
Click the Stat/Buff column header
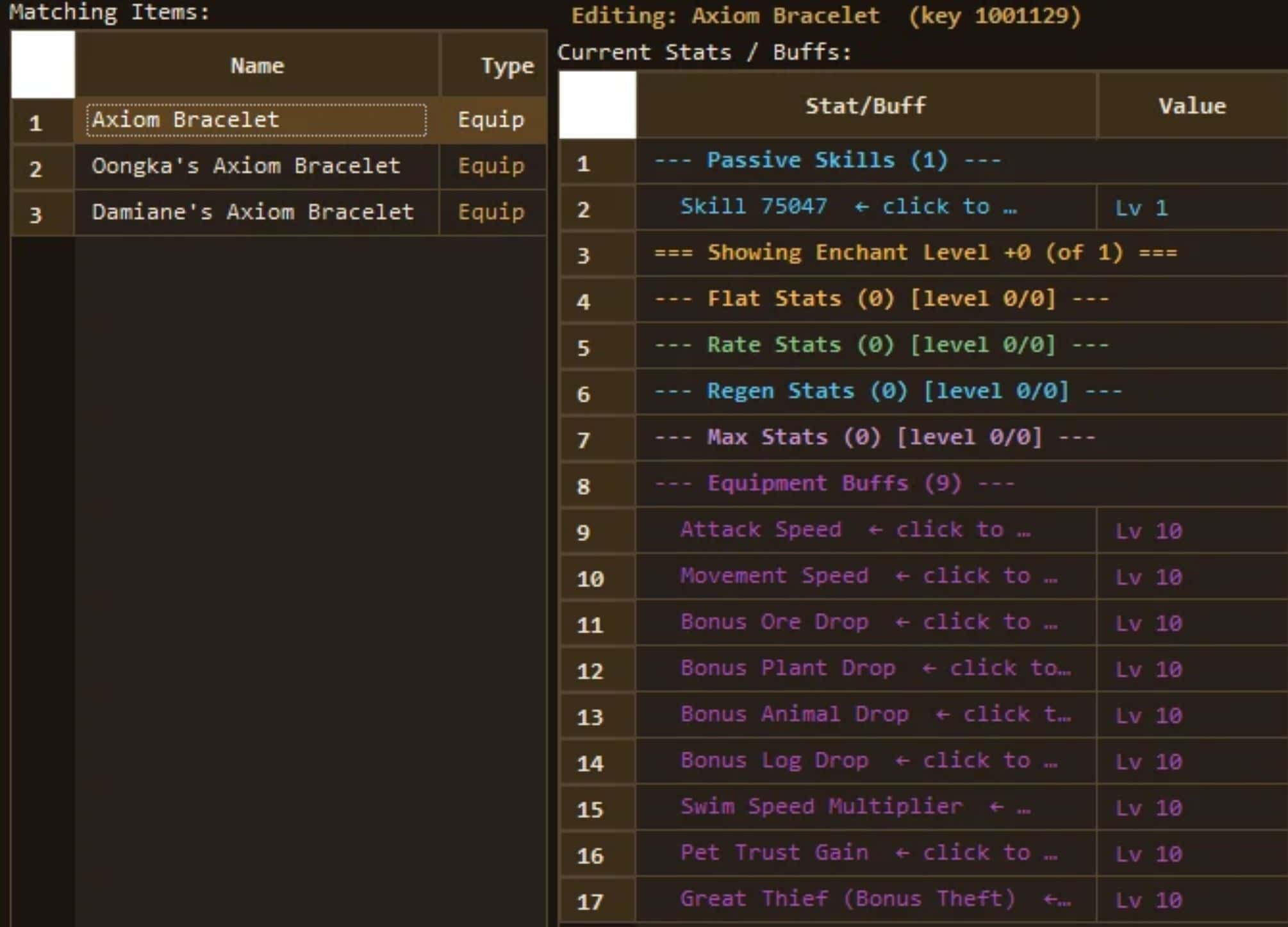point(865,106)
